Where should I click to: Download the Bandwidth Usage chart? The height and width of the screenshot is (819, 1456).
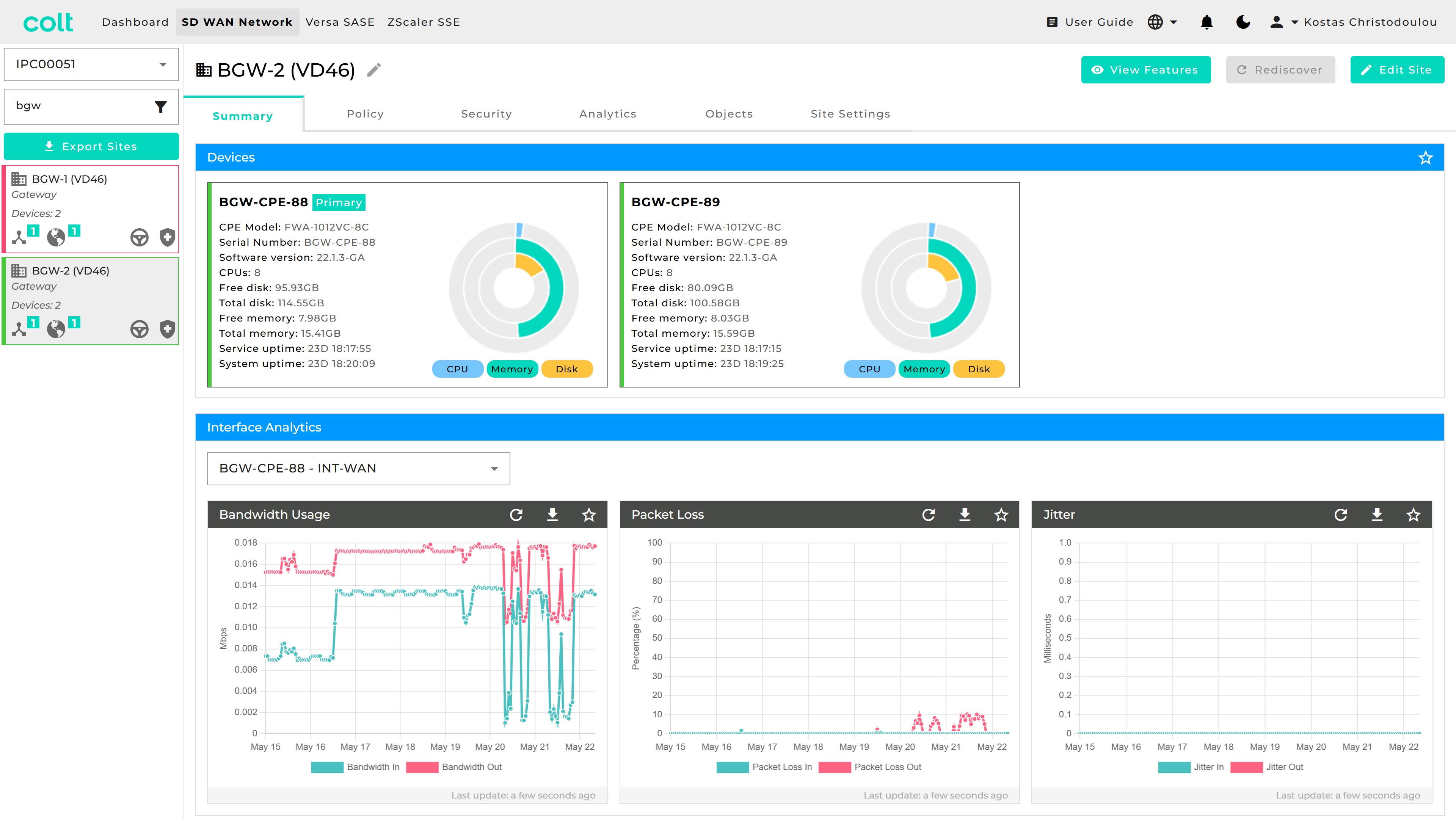click(552, 515)
